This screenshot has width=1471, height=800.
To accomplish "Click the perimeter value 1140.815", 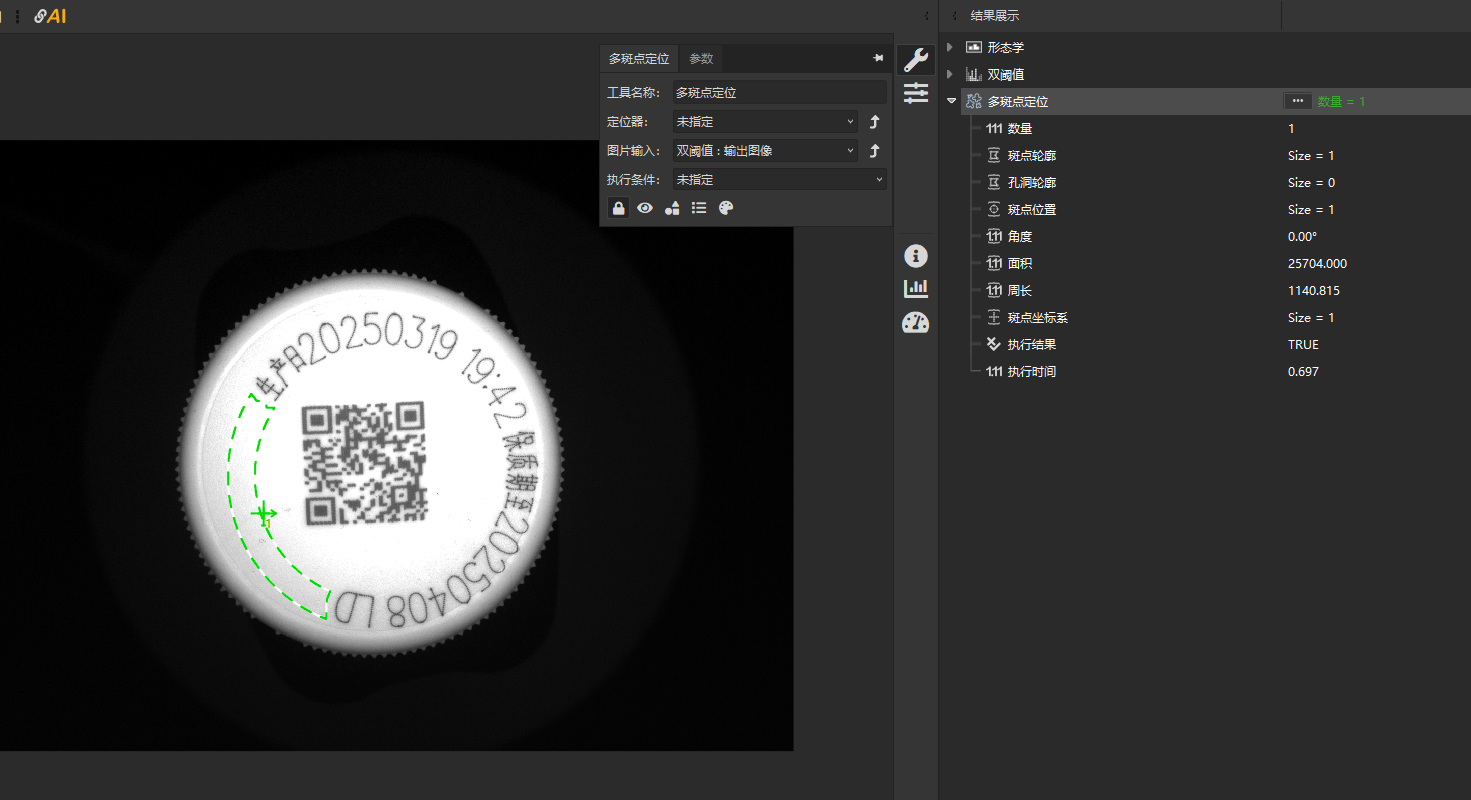I will click(1314, 290).
